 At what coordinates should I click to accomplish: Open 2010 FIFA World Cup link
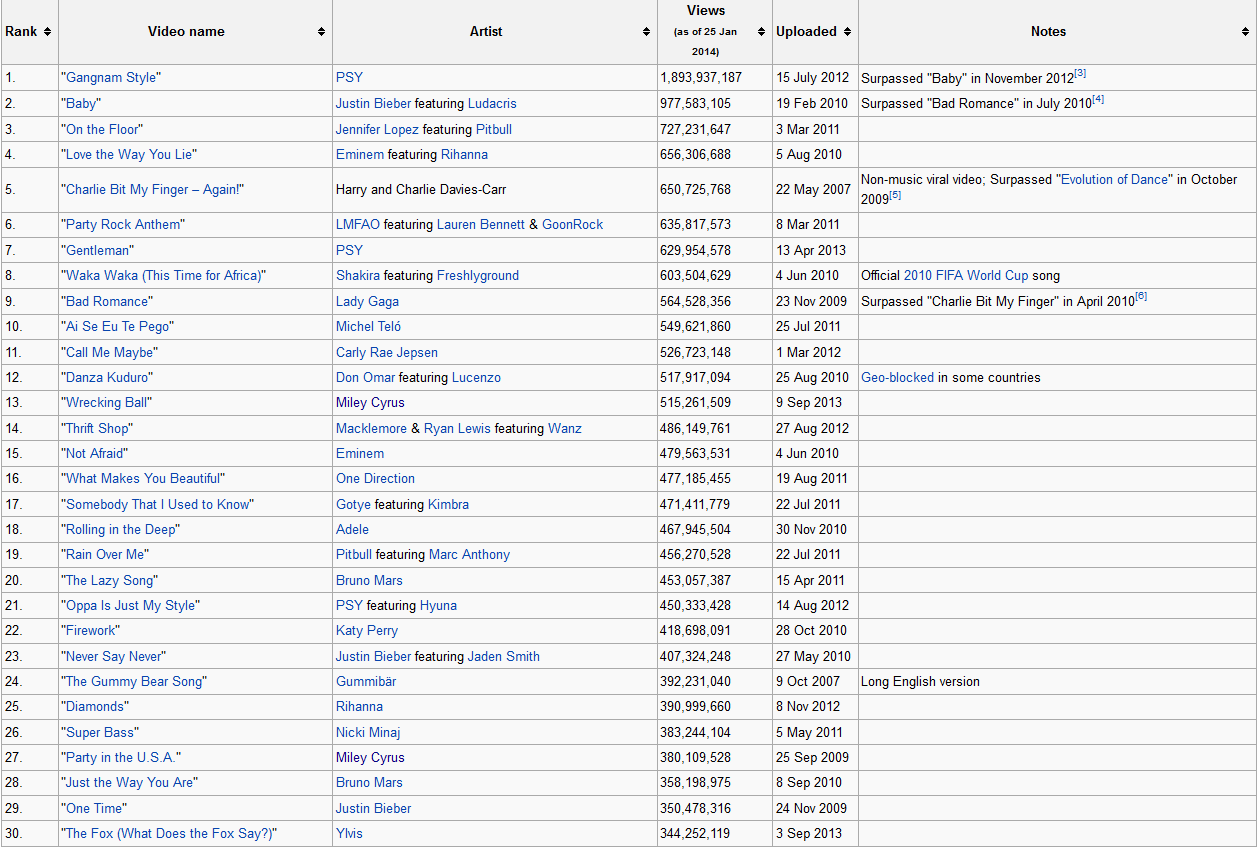[966, 276]
